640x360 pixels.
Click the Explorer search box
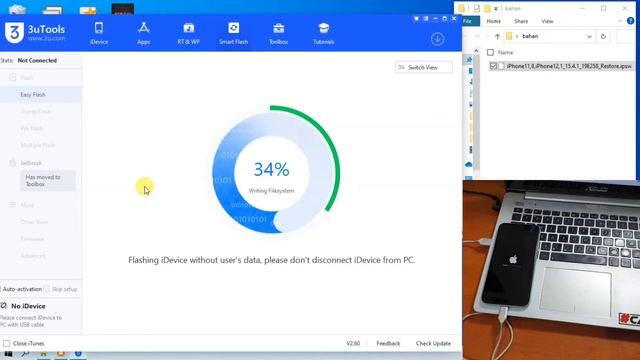(x=627, y=36)
